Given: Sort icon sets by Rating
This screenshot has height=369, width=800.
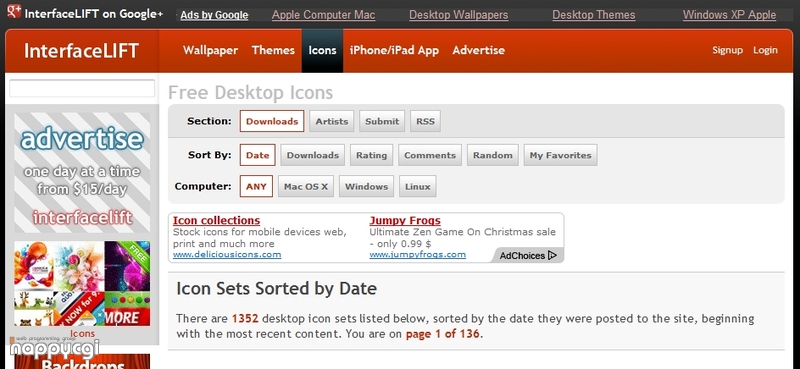Looking at the screenshot, I should click(371, 155).
